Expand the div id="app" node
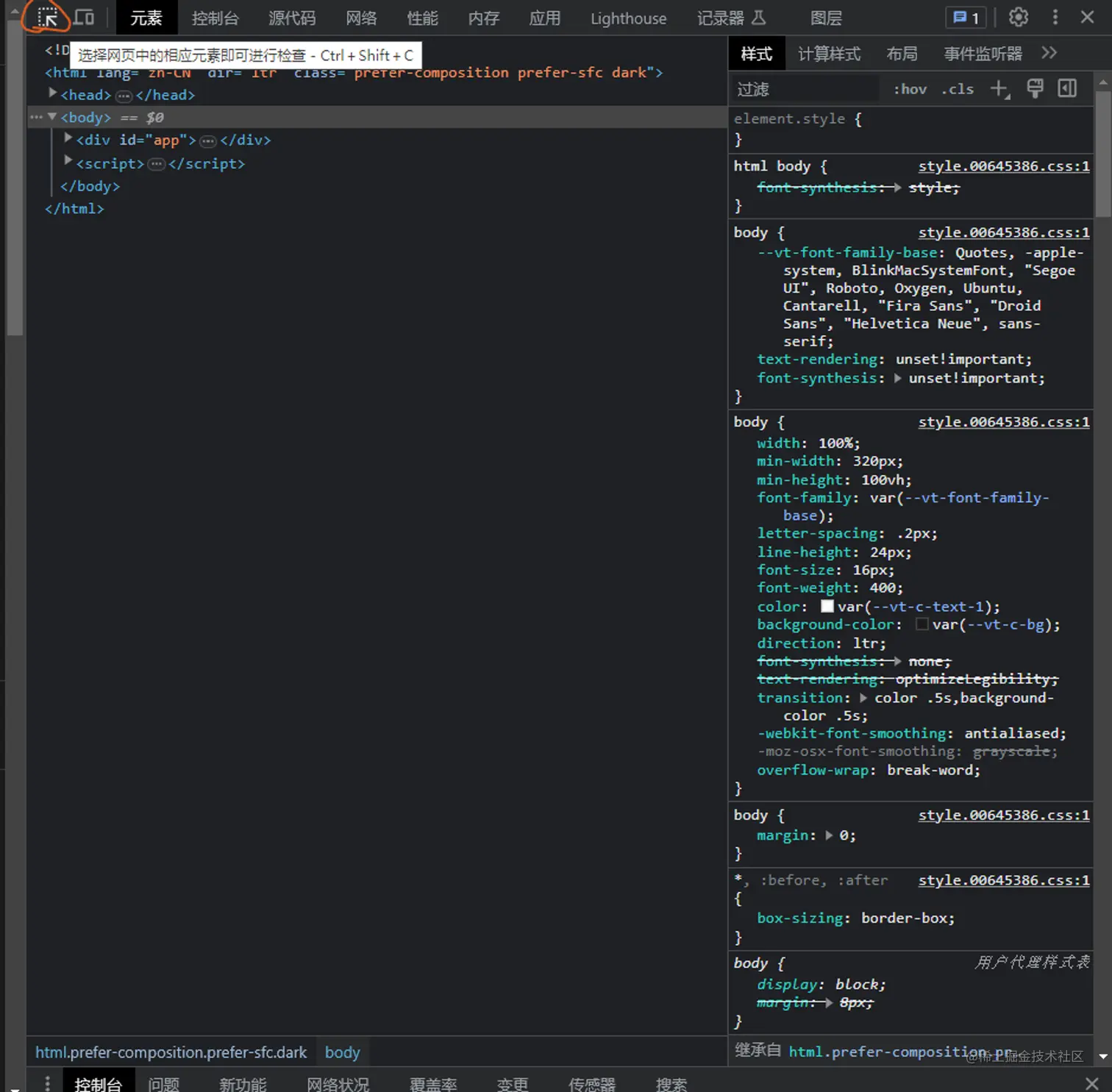The height and width of the screenshot is (1092, 1112). (x=68, y=138)
